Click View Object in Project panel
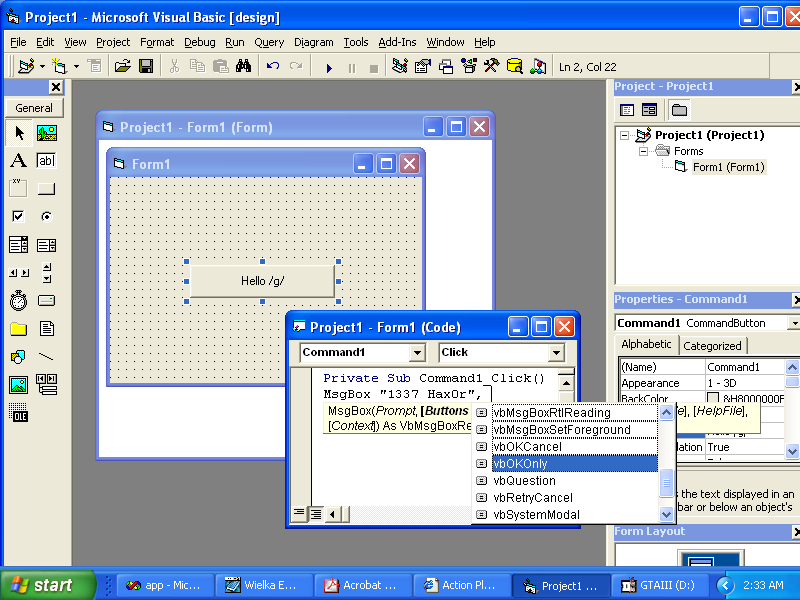The width and height of the screenshot is (800, 600). (x=649, y=110)
